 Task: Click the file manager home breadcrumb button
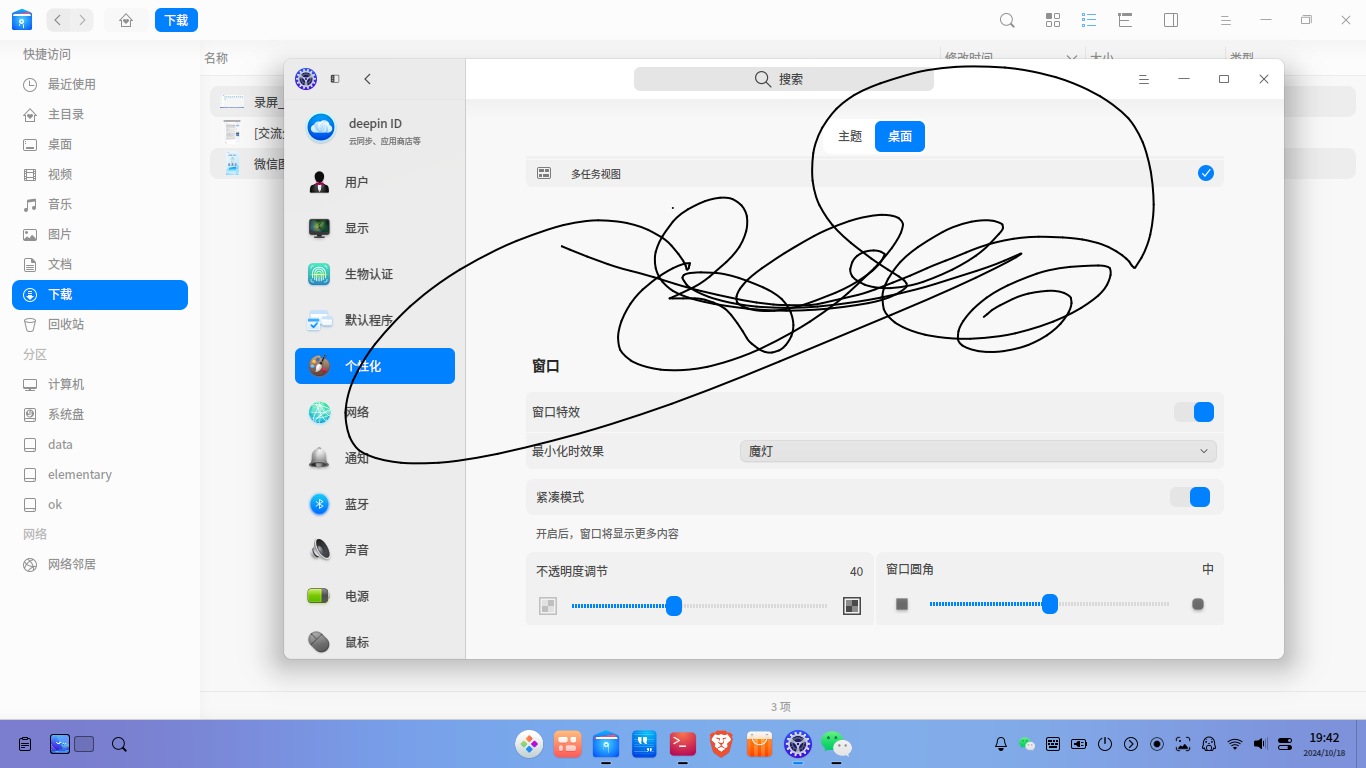(126, 20)
